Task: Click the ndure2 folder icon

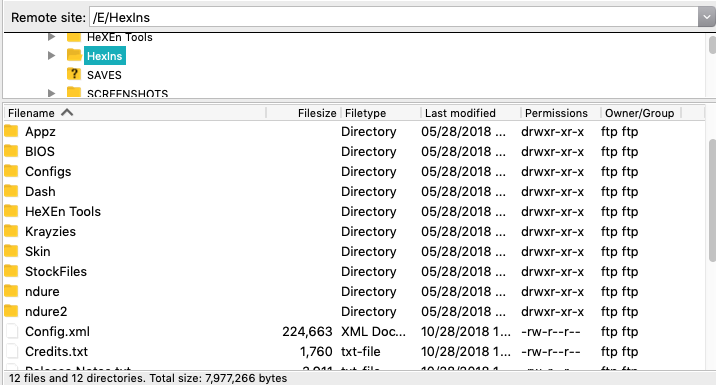Action: 11,311
